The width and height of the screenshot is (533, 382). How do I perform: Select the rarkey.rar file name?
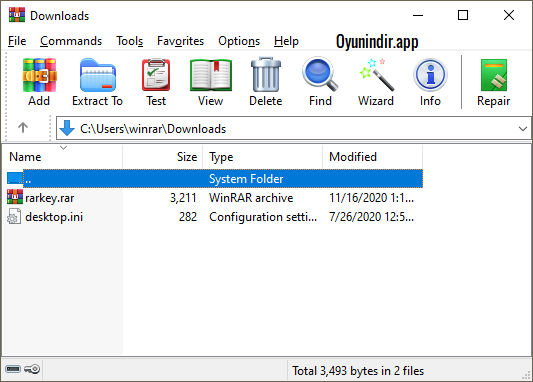(x=50, y=198)
